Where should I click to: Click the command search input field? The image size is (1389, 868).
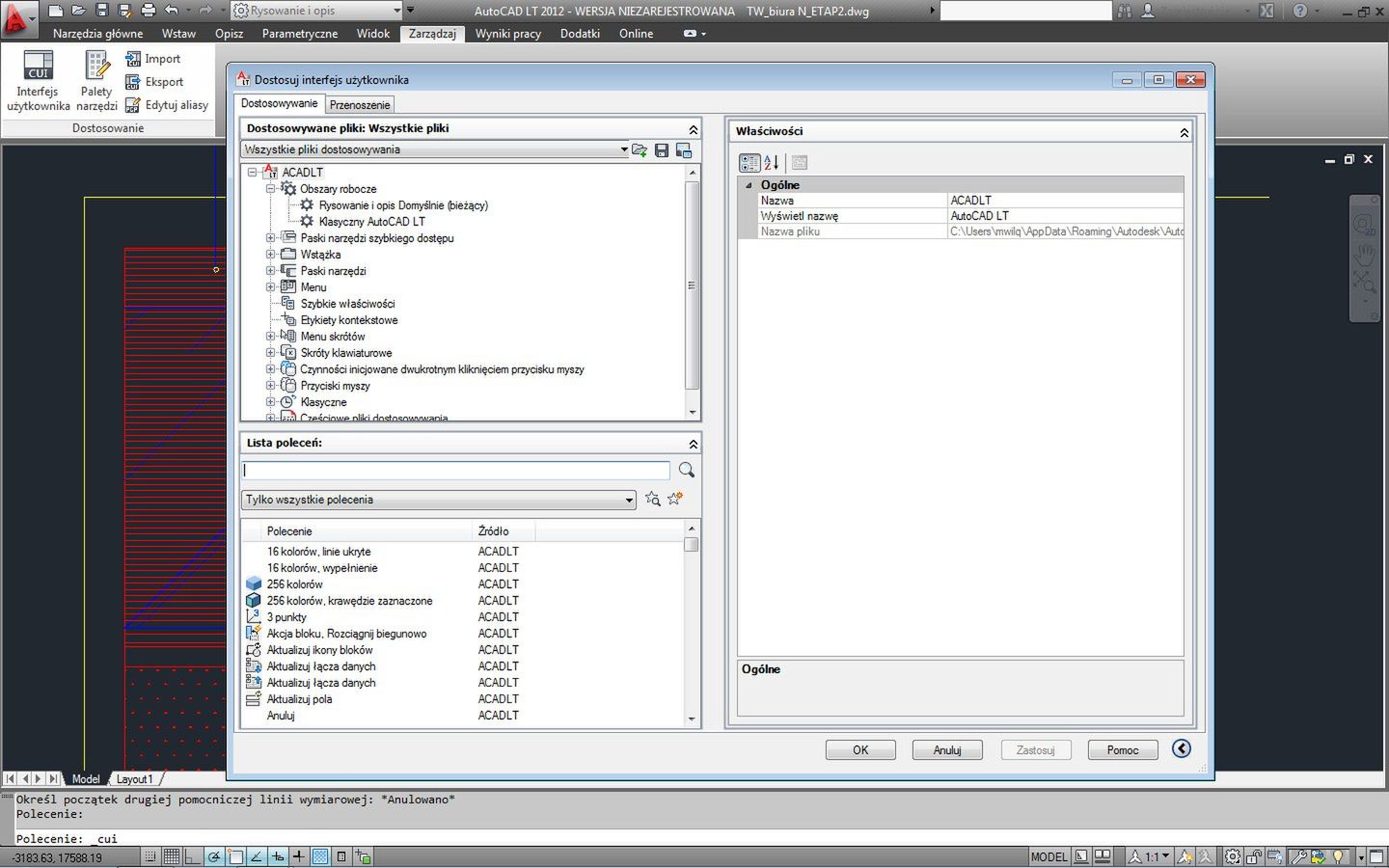(x=455, y=470)
